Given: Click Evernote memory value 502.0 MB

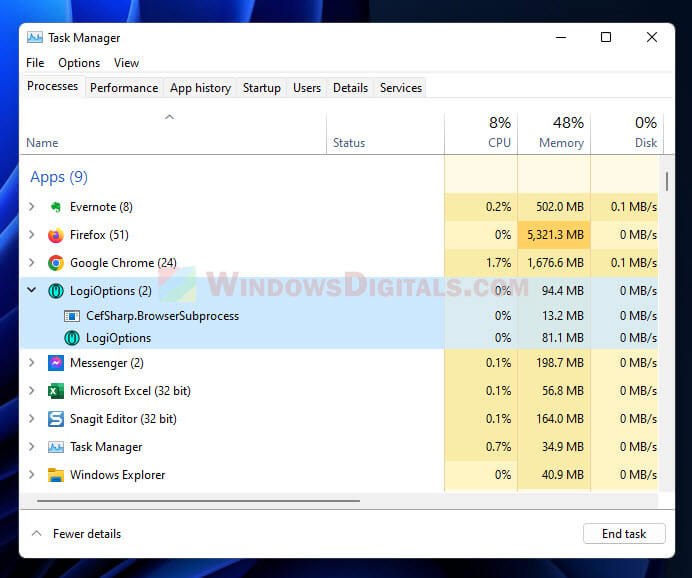Looking at the screenshot, I should point(560,207).
